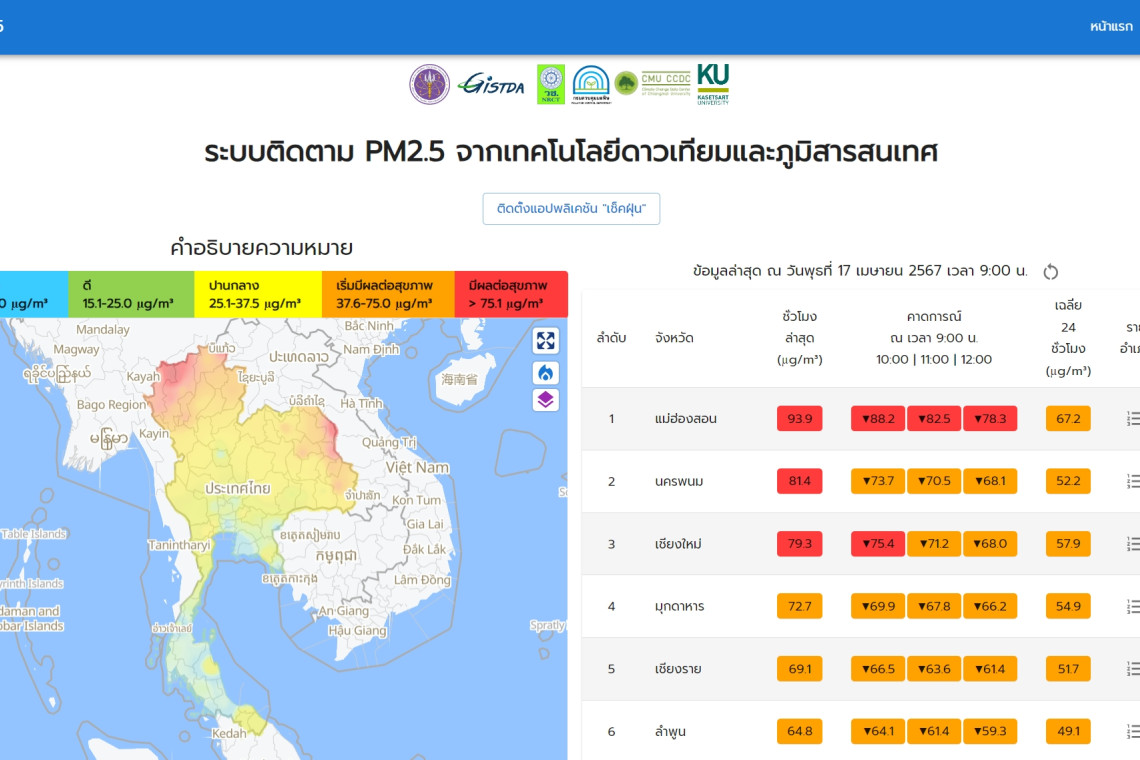The width and height of the screenshot is (1140, 760).
Task: Click the จังหวัด column header
Action: pyautogui.click(x=674, y=338)
